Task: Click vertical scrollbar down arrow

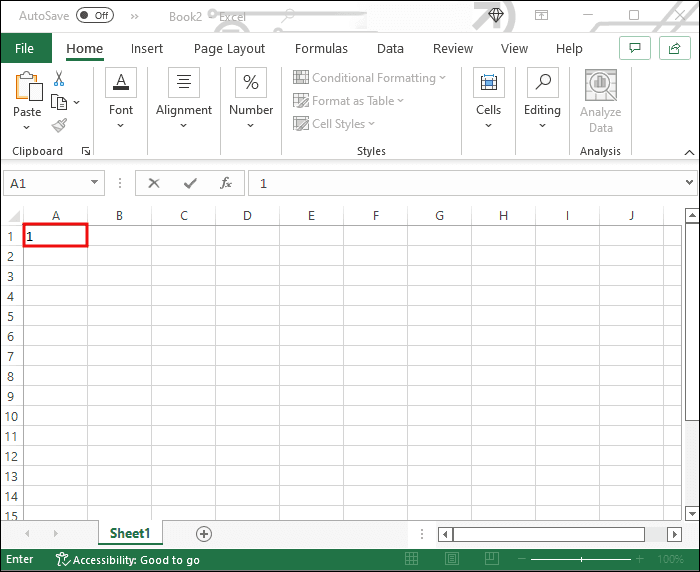Action: tap(692, 514)
